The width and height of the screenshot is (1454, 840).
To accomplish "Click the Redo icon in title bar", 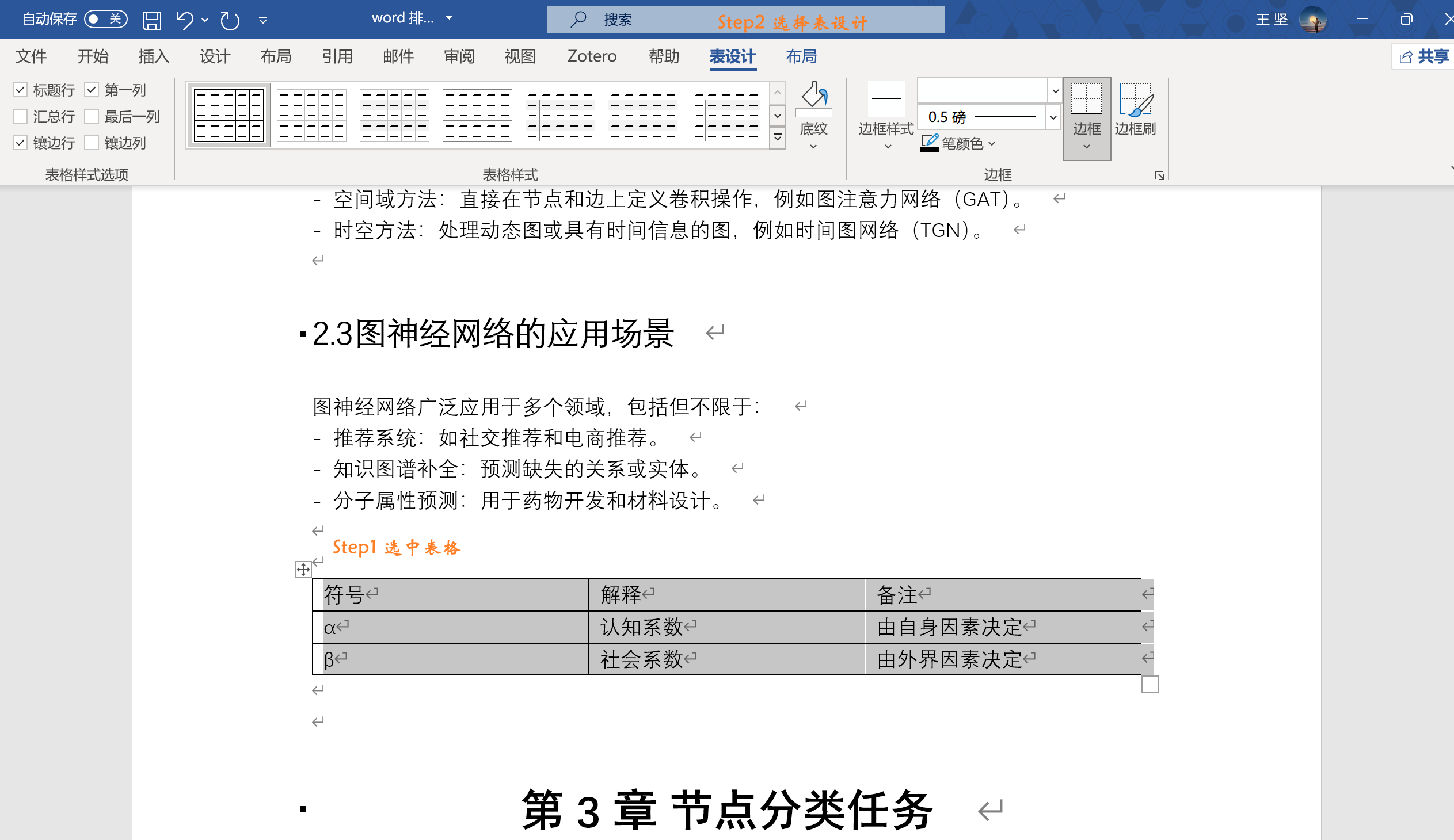I will [230, 20].
